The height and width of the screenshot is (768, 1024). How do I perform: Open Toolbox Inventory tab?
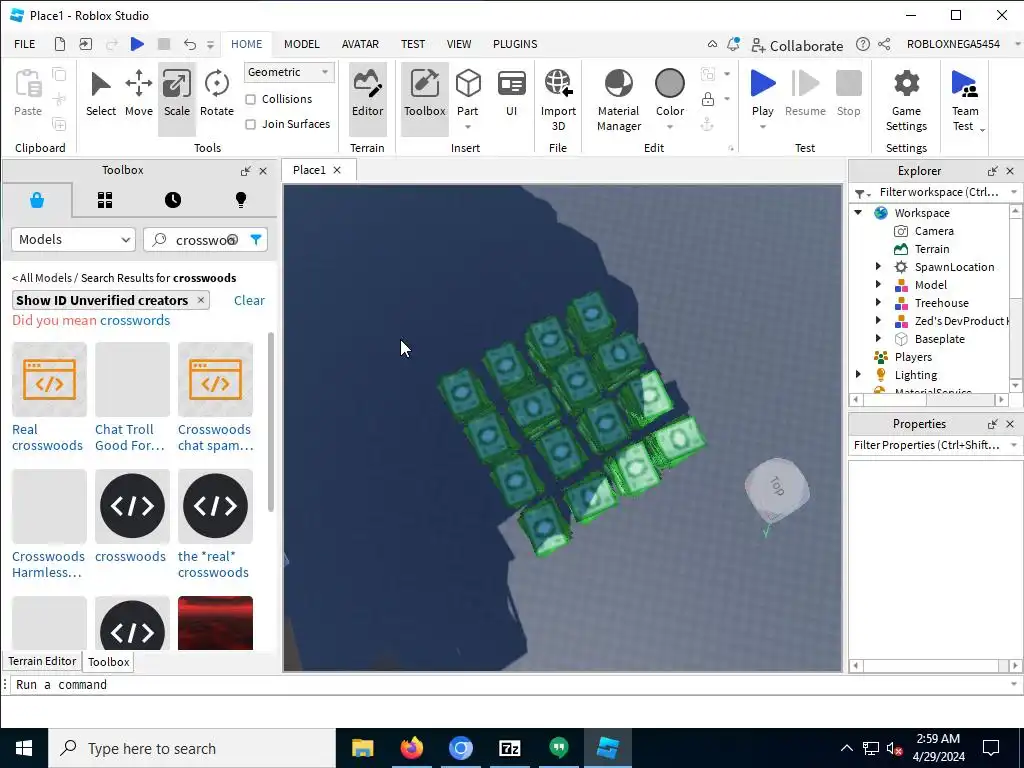click(105, 200)
